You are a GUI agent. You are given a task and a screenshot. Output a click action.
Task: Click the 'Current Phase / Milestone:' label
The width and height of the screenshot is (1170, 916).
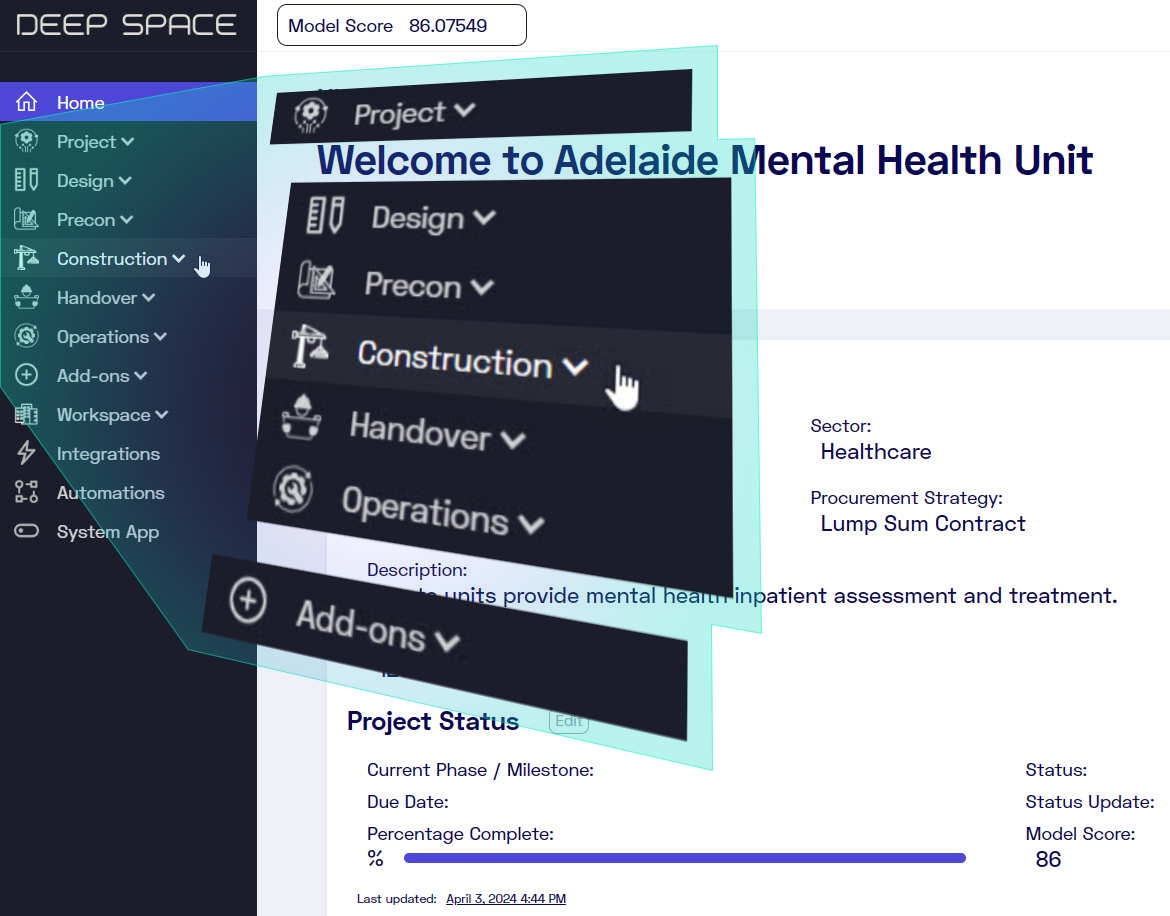click(481, 770)
